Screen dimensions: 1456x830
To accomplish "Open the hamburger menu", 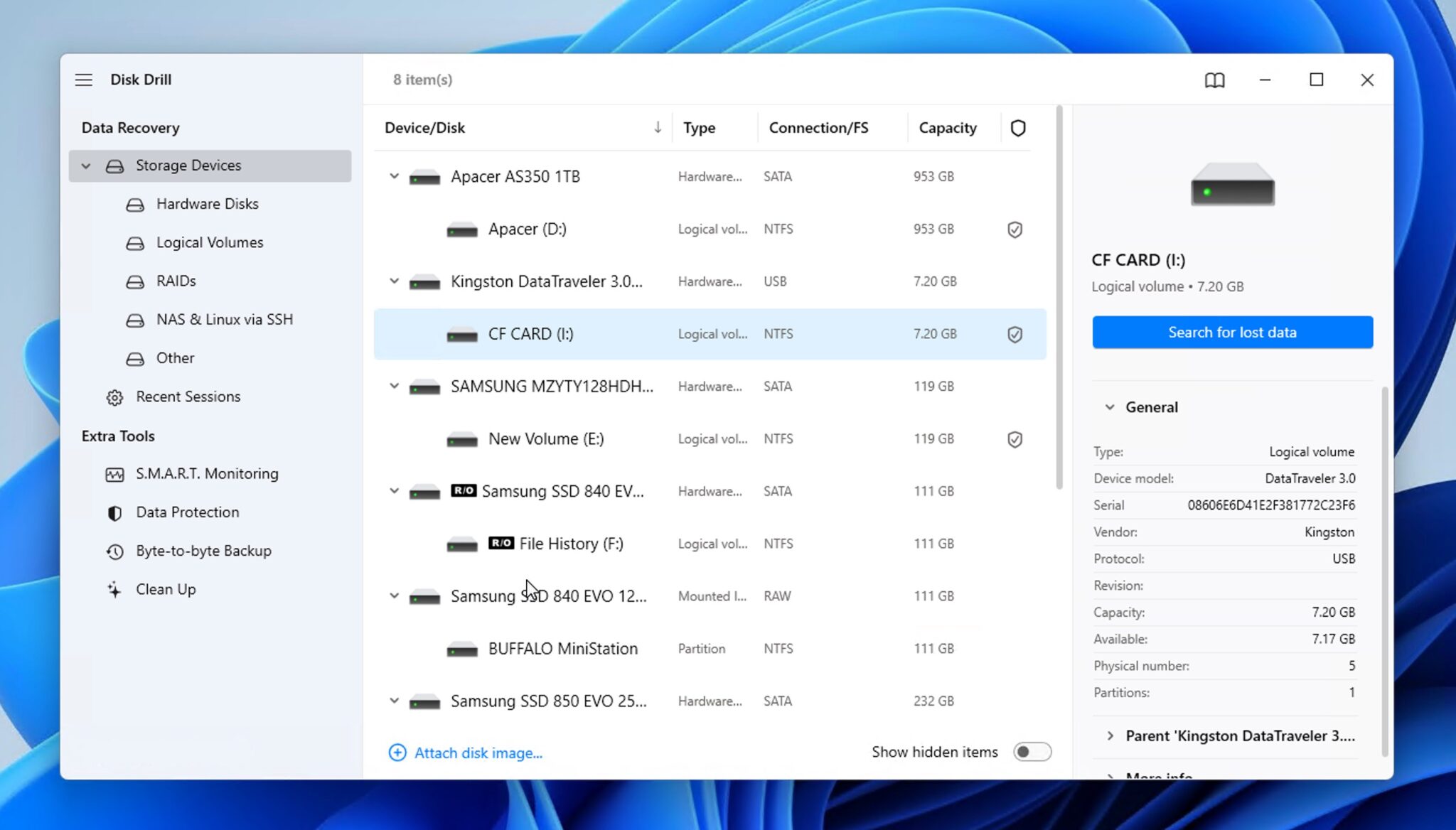I will [84, 80].
